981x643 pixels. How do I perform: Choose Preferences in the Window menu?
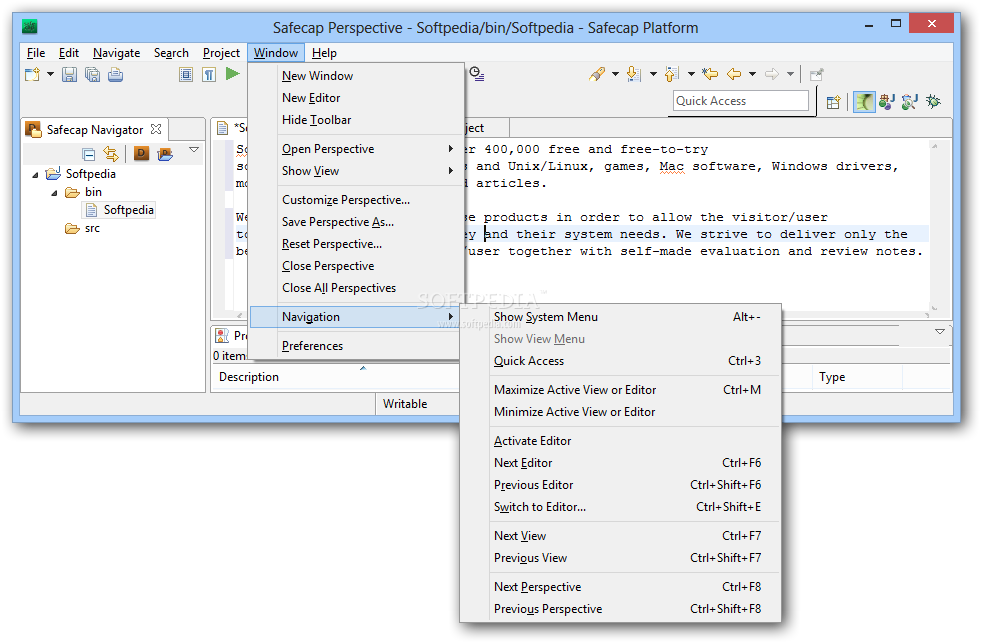coord(357,345)
